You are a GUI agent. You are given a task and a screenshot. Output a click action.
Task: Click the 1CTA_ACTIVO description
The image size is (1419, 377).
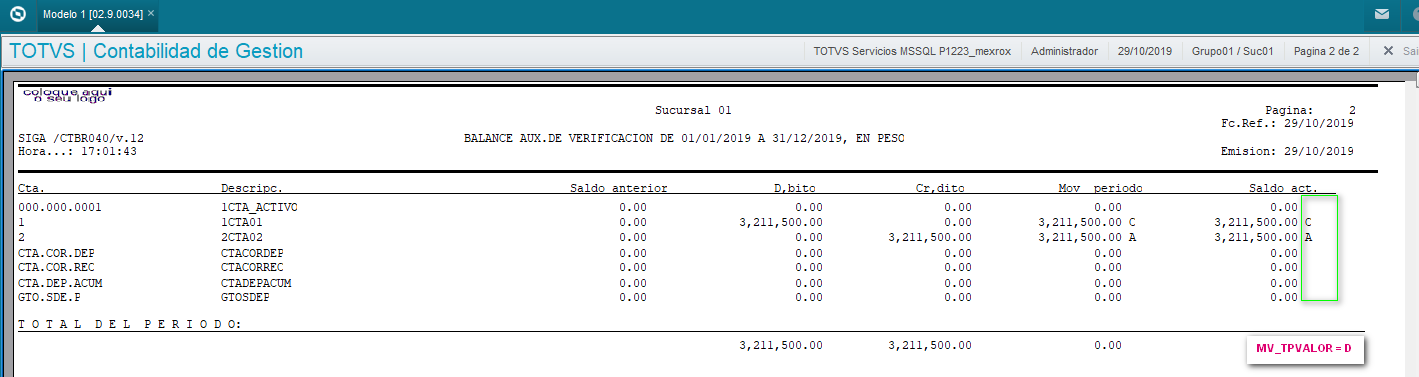click(259, 207)
